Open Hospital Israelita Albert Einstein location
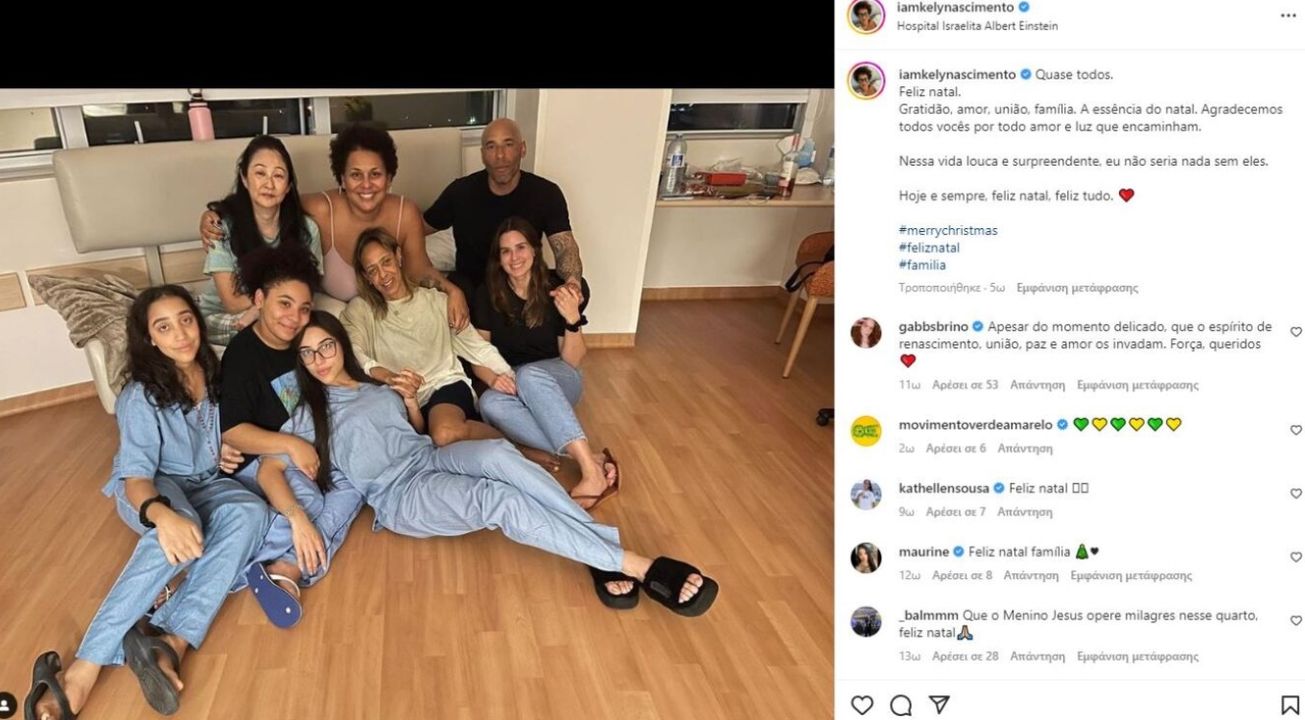 click(977, 26)
